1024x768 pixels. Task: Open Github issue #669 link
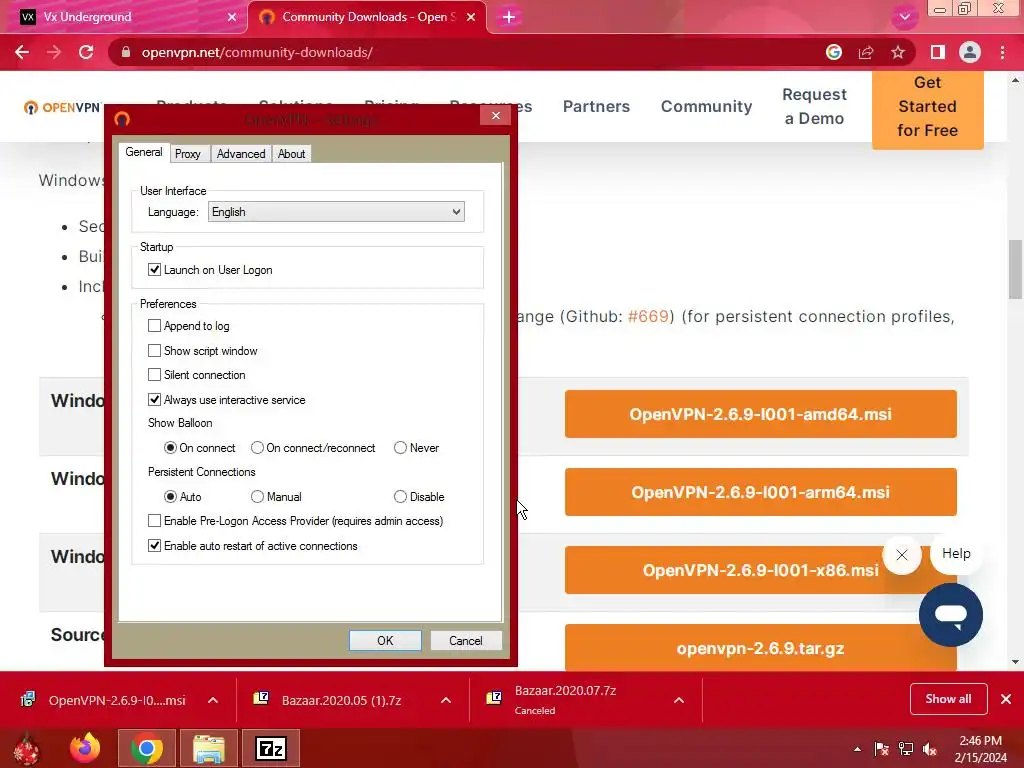click(x=648, y=317)
